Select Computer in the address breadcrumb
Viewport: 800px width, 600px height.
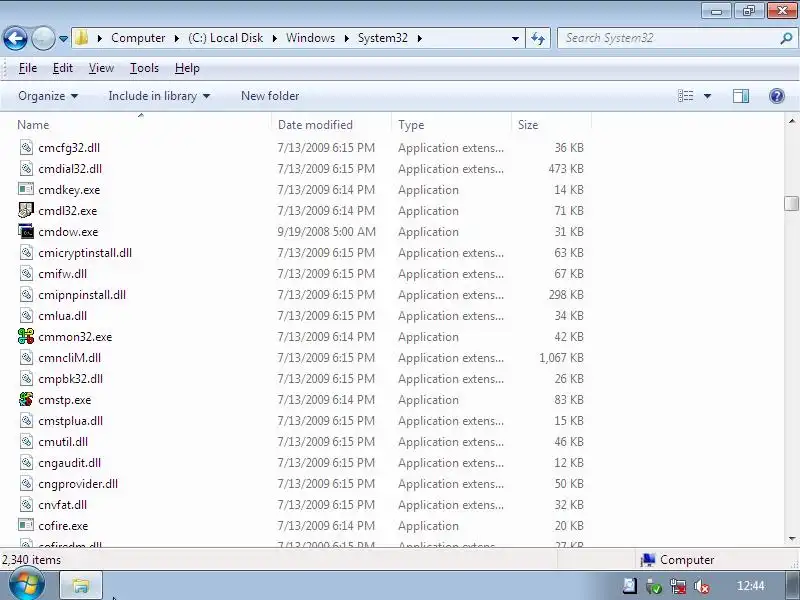(138, 38)
